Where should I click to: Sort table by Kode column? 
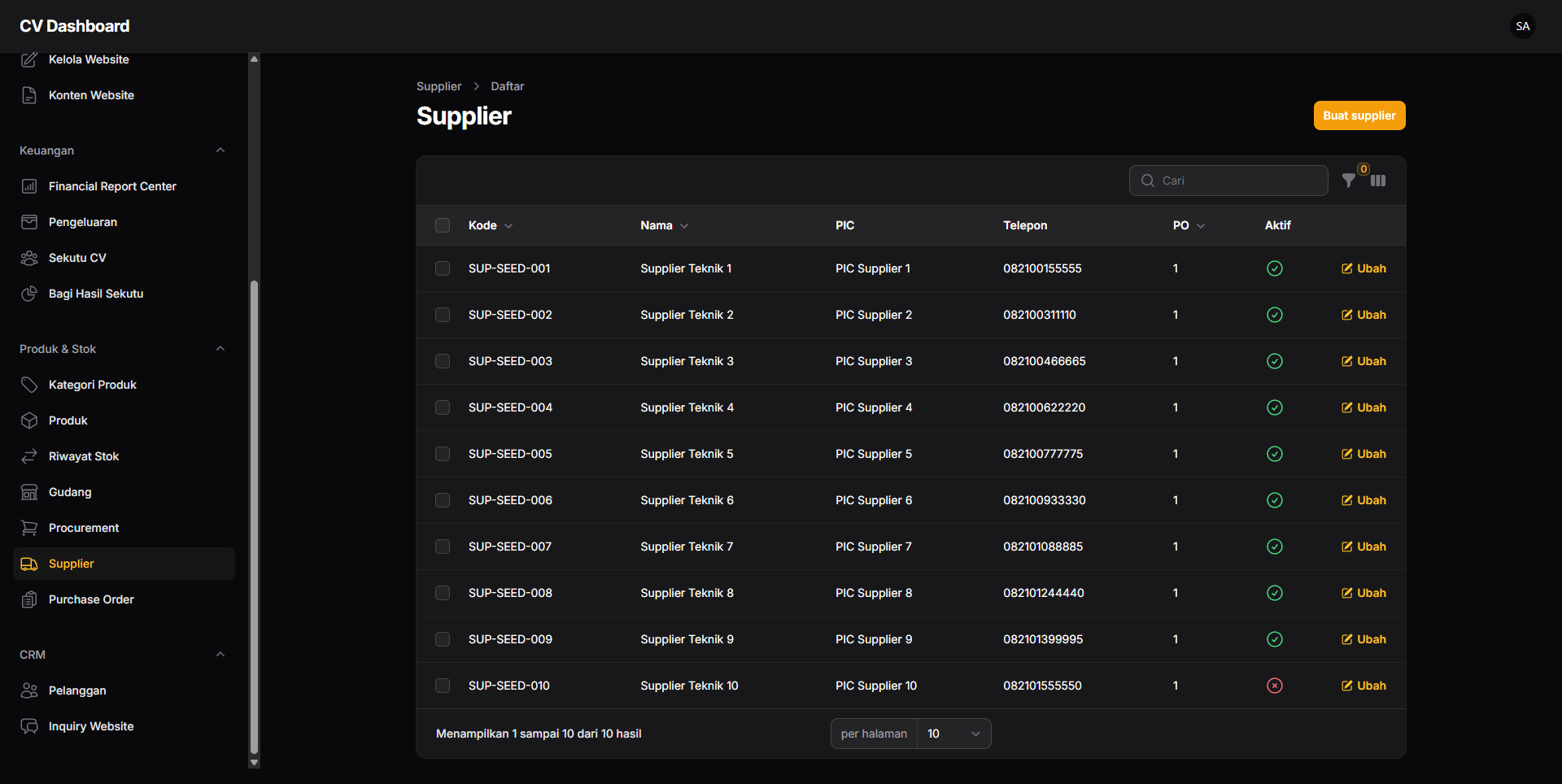(x=491, y=225)
